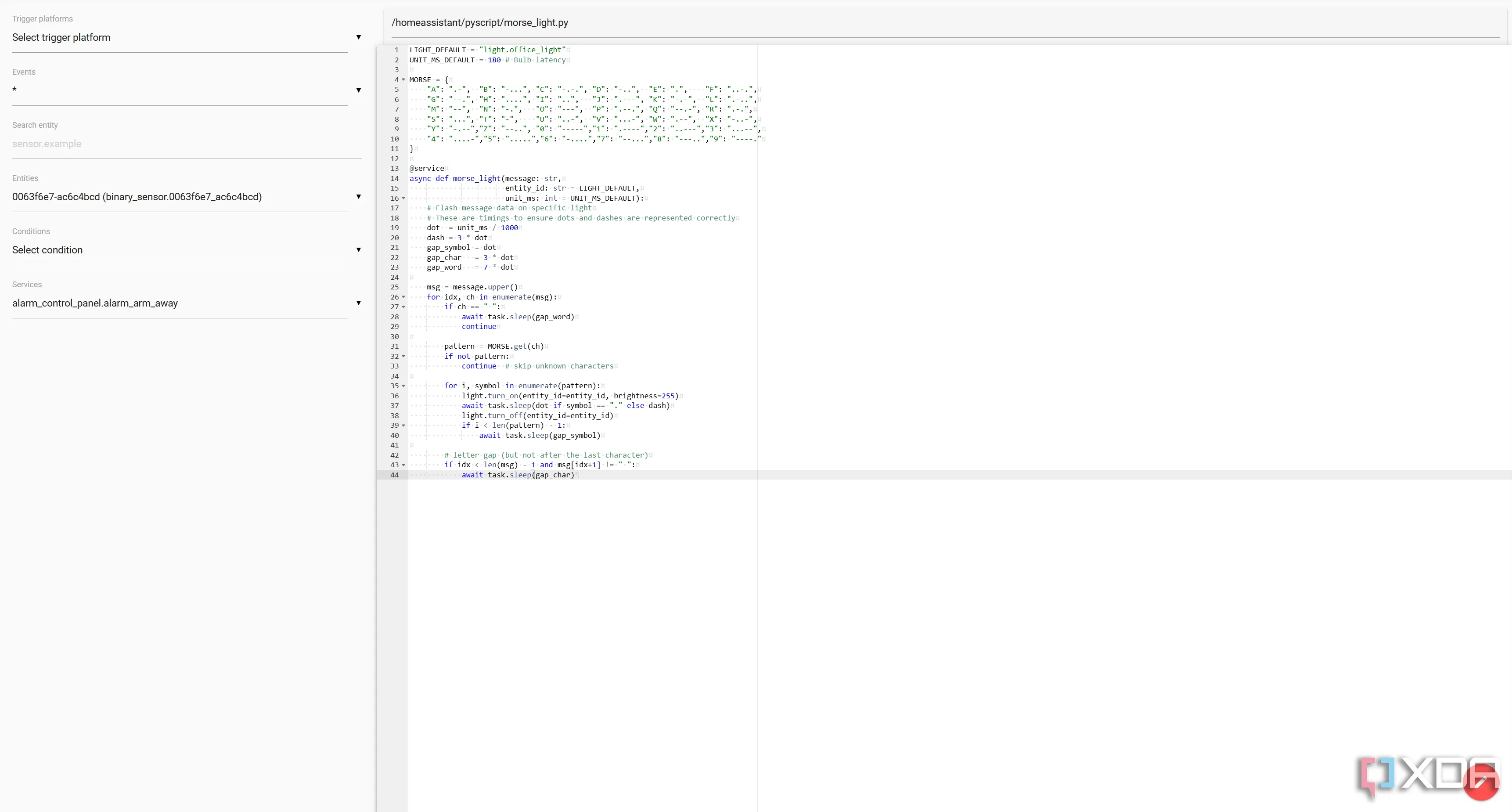Image resolution: width=1512 pixels, height=812 pixels.
Task: Click the 'entity_id: str = LIGHT_DEFAULT,' parameter line
Action: (x=572, y=188)
